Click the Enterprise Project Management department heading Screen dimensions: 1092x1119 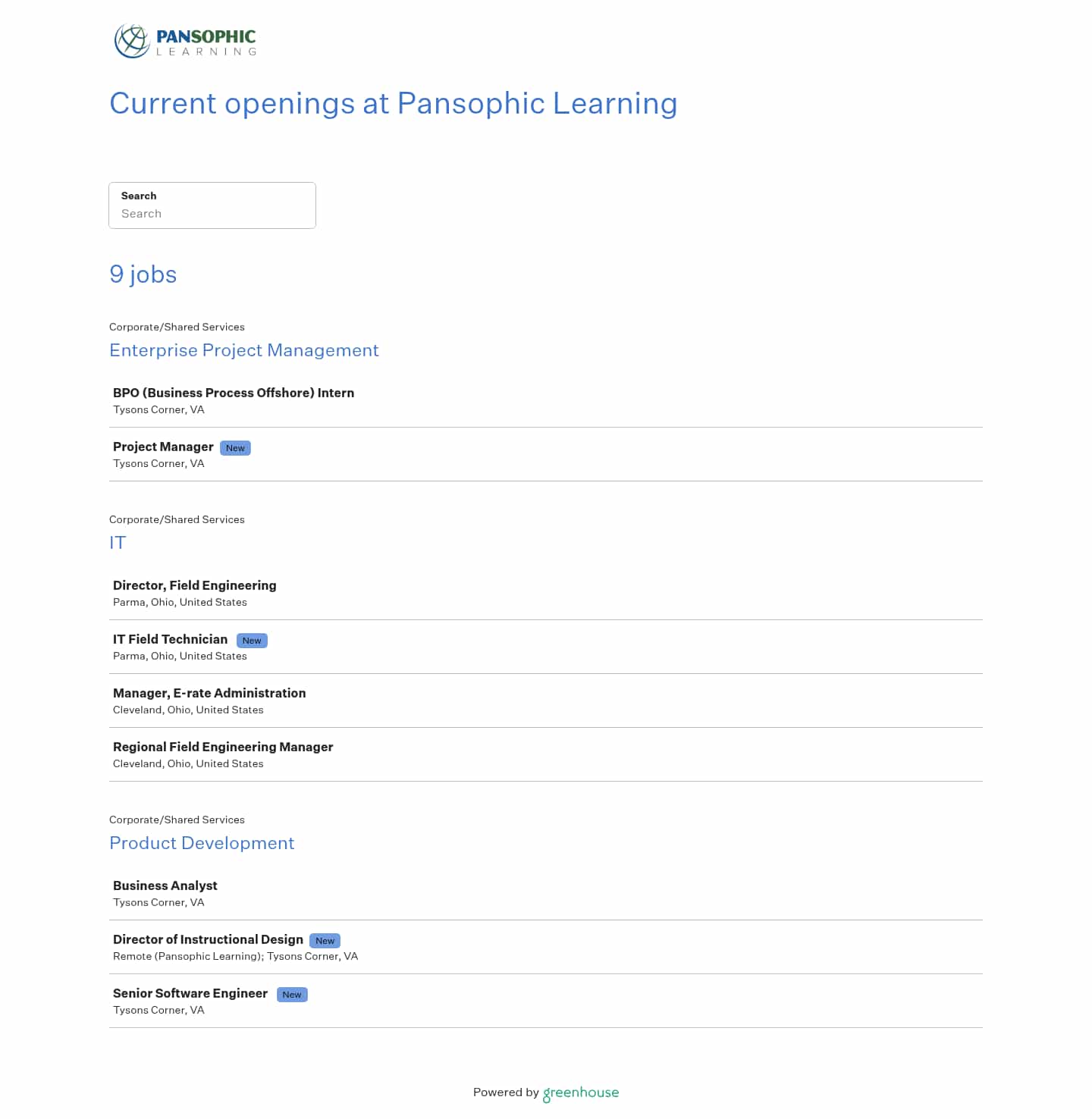(x=244, y=350)
